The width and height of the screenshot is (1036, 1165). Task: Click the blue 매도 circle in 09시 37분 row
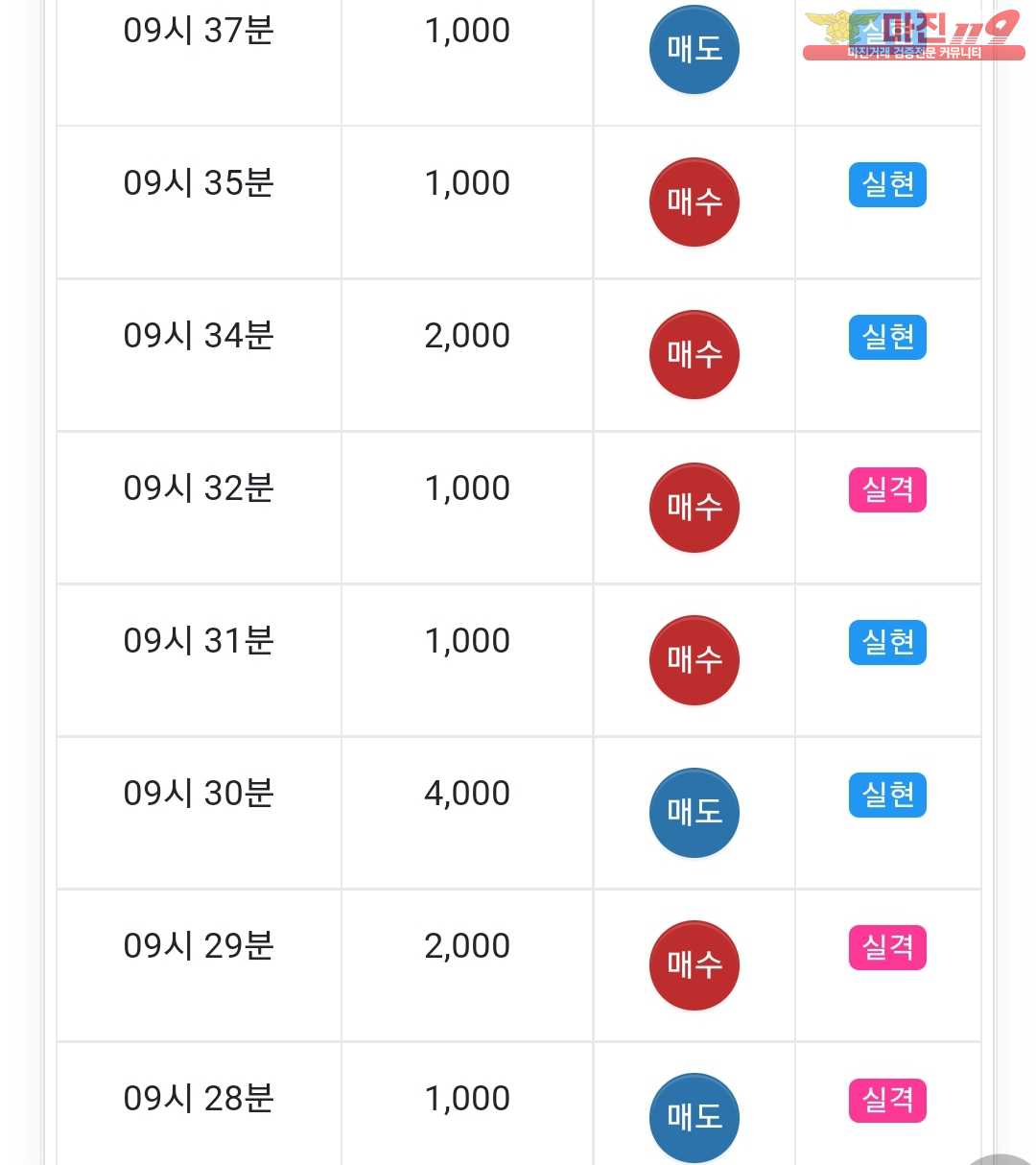point(695,49)
